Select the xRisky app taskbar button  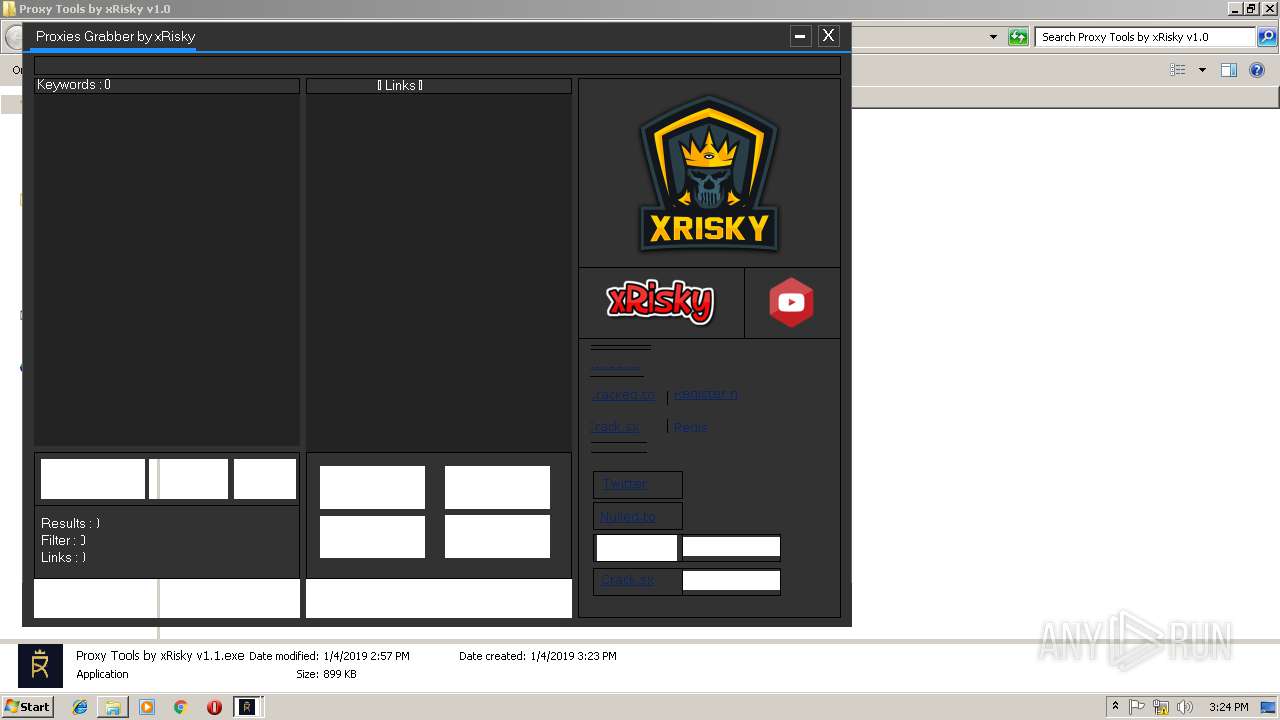tap(247, 707)
